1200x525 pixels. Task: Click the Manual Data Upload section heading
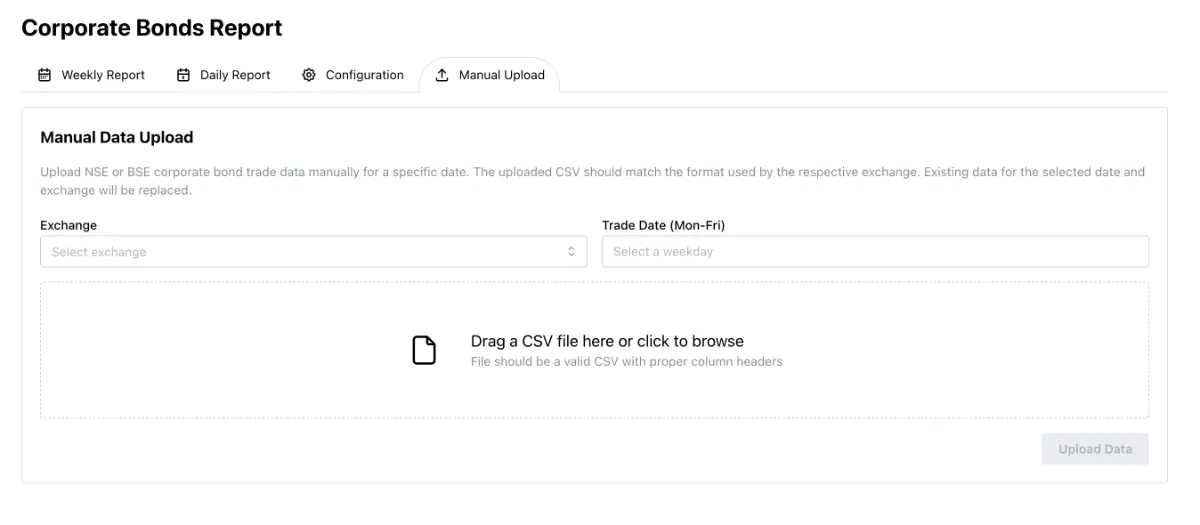(117, 137)
